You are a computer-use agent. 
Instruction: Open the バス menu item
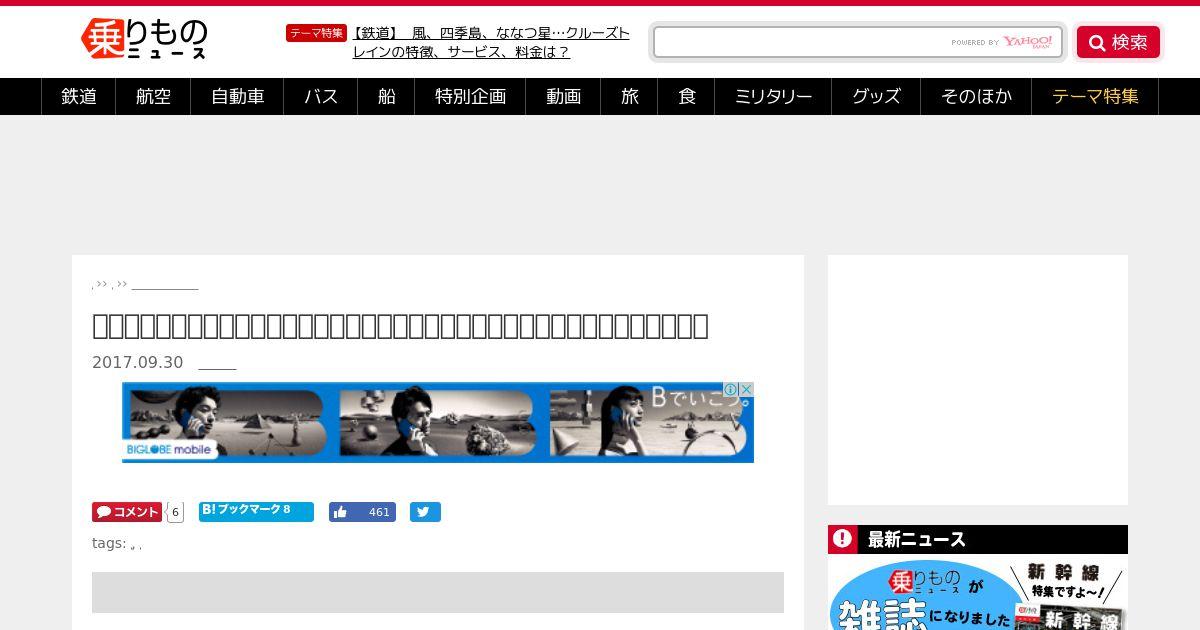click(321, 97)
